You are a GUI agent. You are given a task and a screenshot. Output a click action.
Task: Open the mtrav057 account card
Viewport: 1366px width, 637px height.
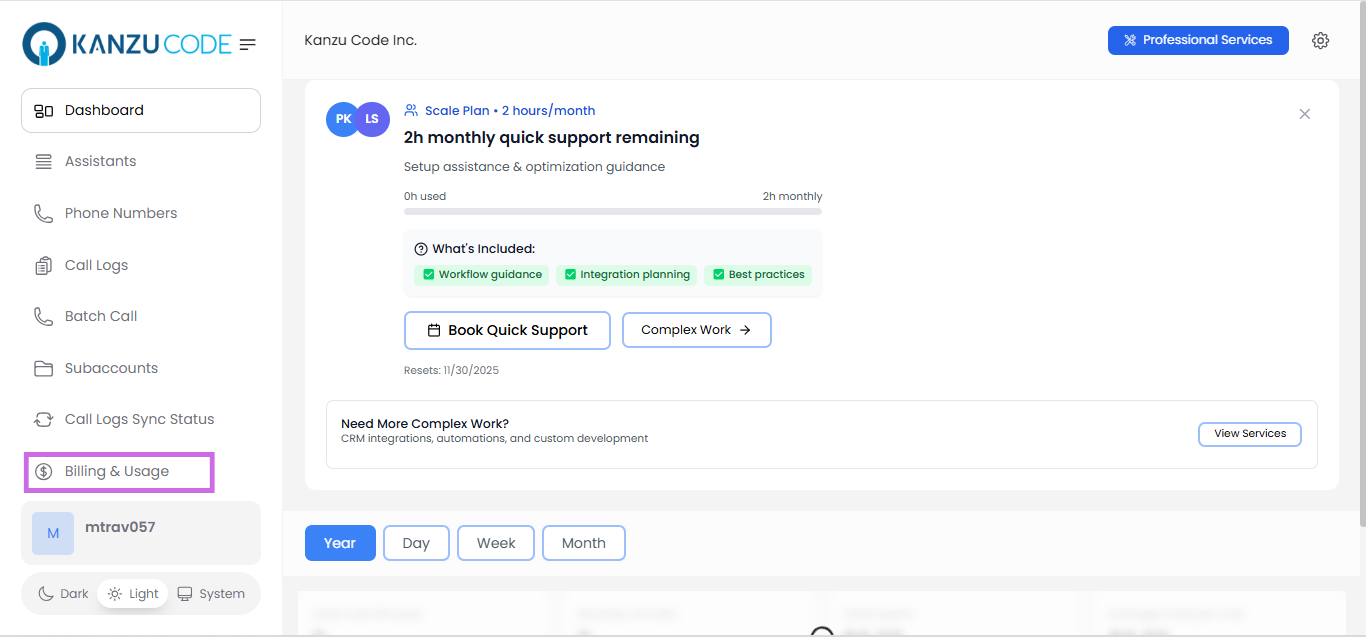(141, 533)
